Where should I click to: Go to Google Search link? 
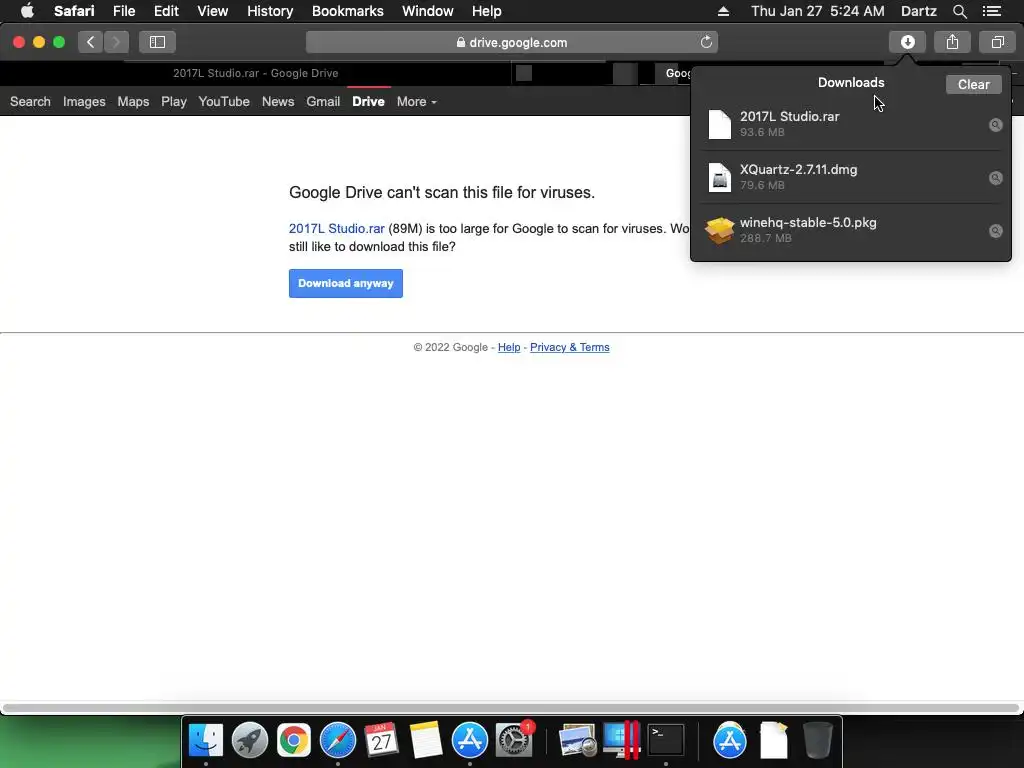tap(30, 102)
